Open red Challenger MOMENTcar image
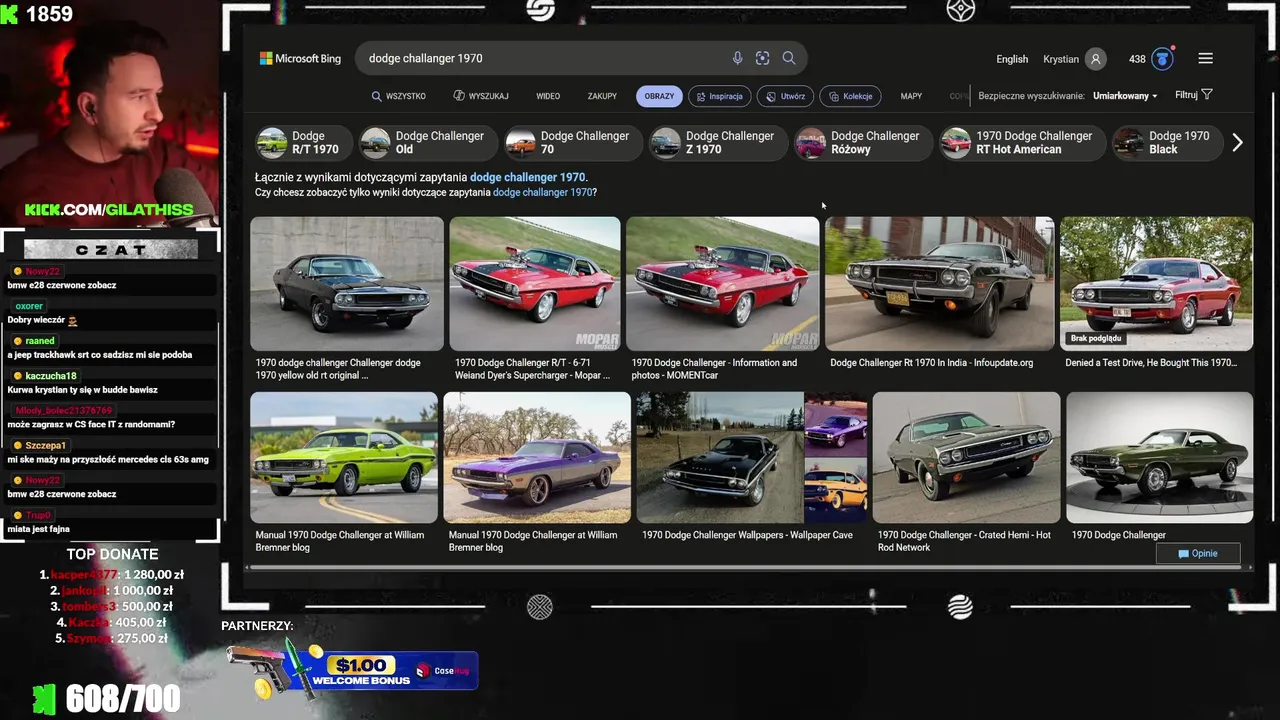The height and width of the screenshot is (720, 1280). point(722,284)
